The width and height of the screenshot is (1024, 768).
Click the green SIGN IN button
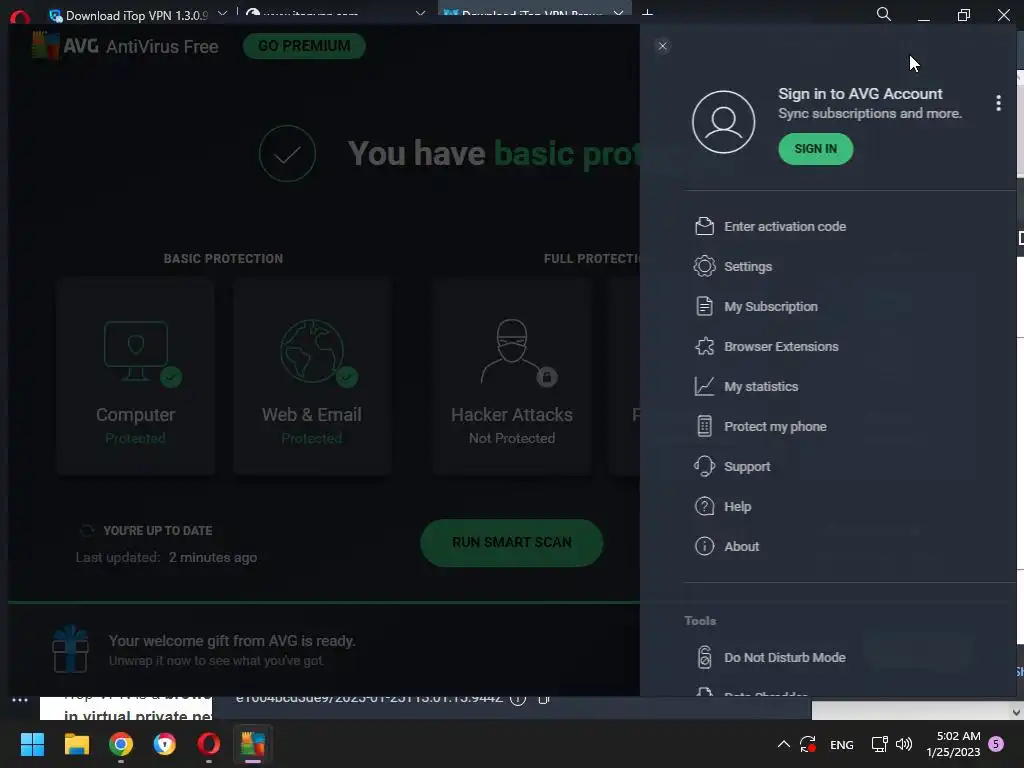coord(816,149)
